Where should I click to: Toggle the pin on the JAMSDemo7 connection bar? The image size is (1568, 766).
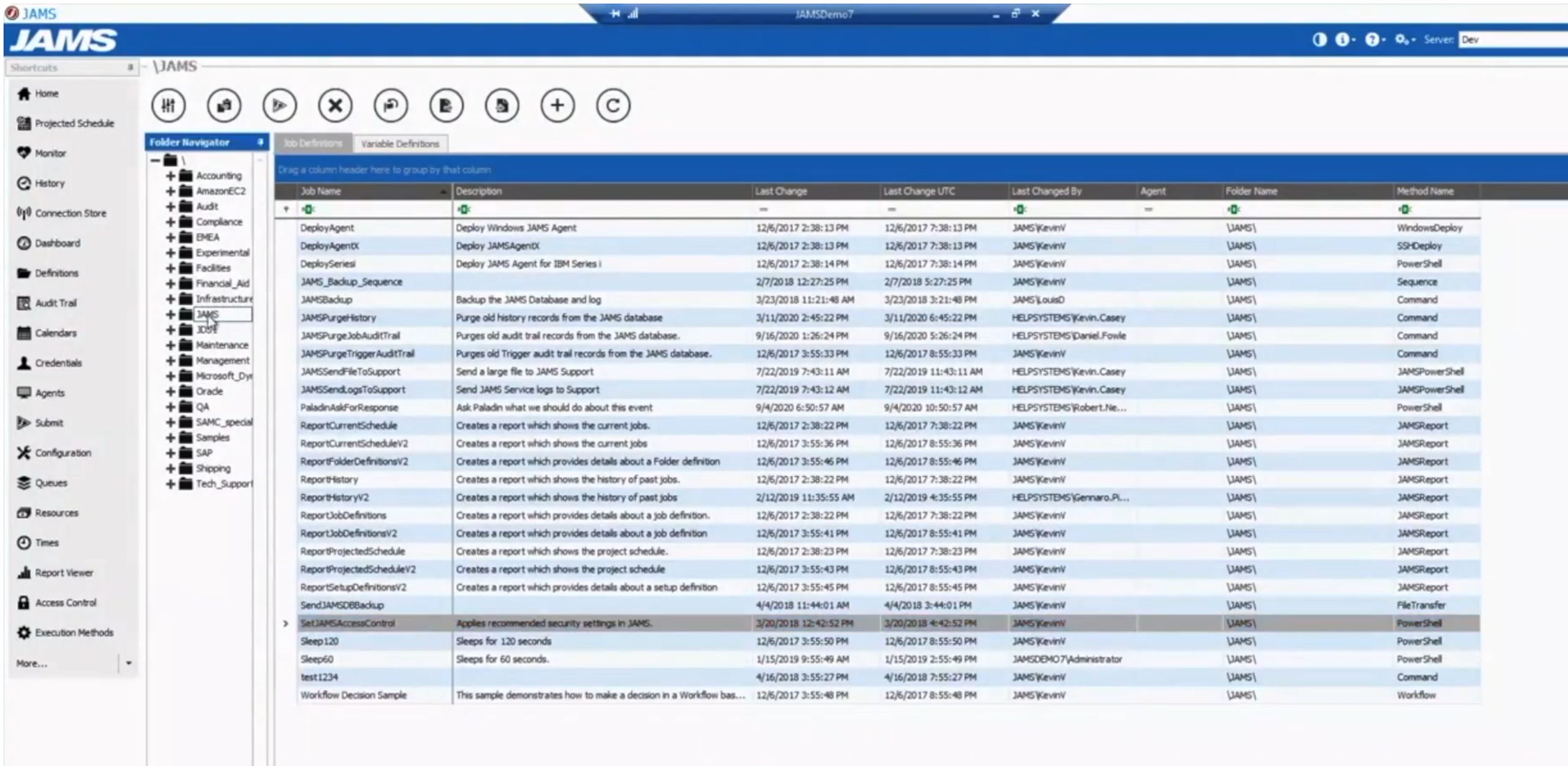[x=615, y=13]
